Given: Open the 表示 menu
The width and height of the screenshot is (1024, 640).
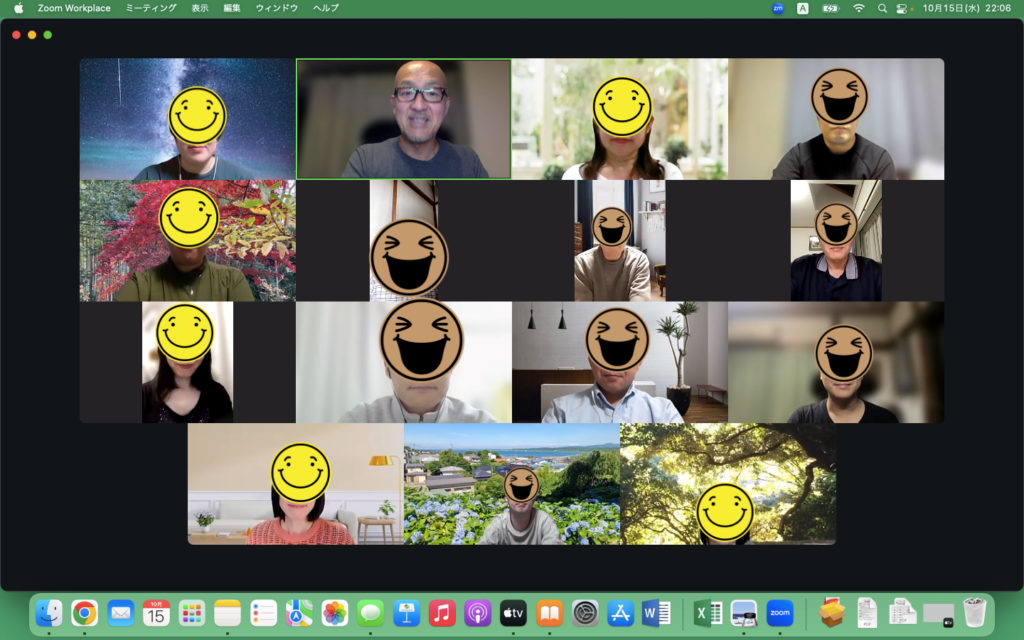Looking at the screenshot, I should [x=200, y=8].
